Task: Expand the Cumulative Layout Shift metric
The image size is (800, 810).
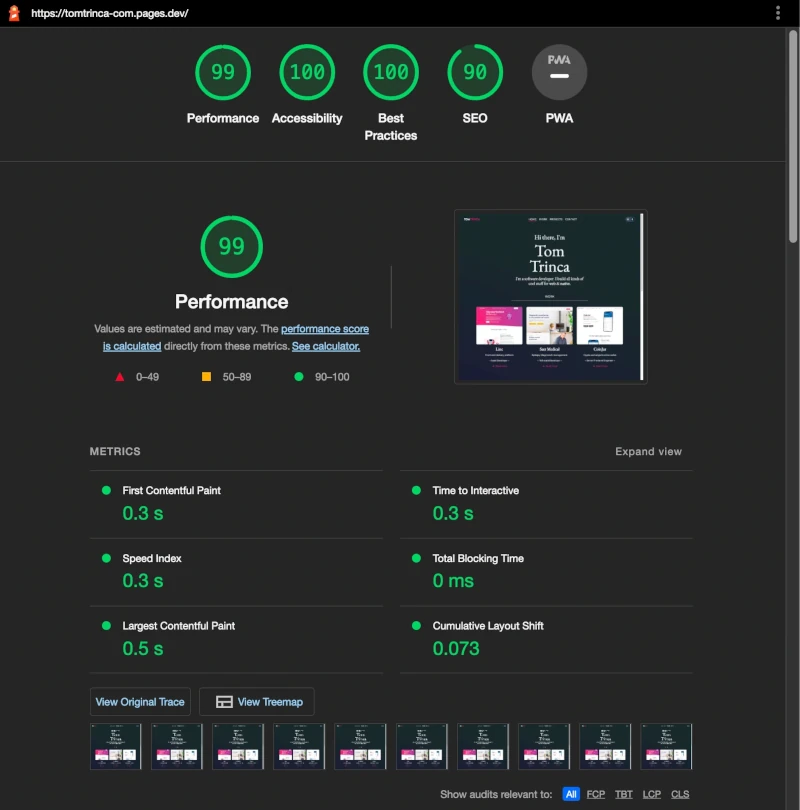Action: tap(488, 626)
